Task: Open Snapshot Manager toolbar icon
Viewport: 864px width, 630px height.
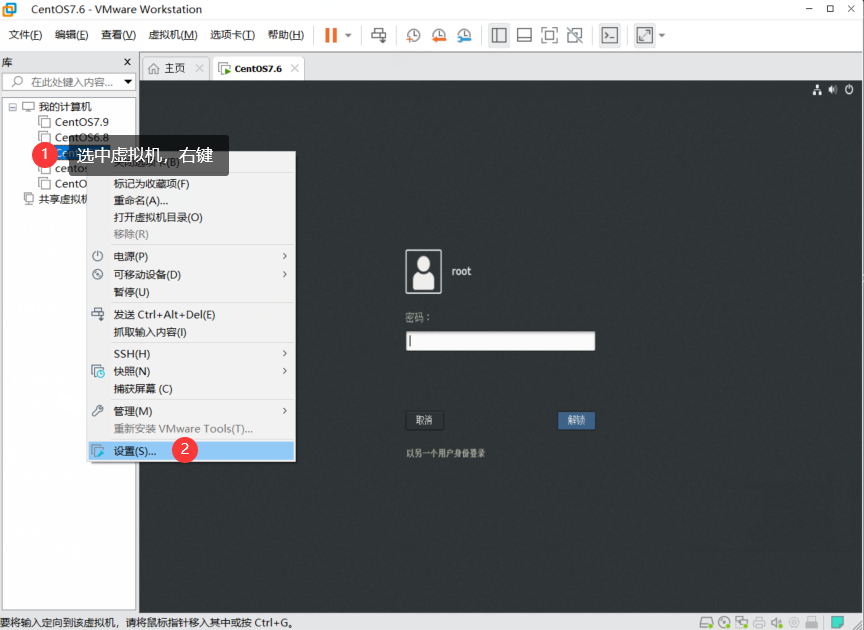Action: (x=464, y=35)
